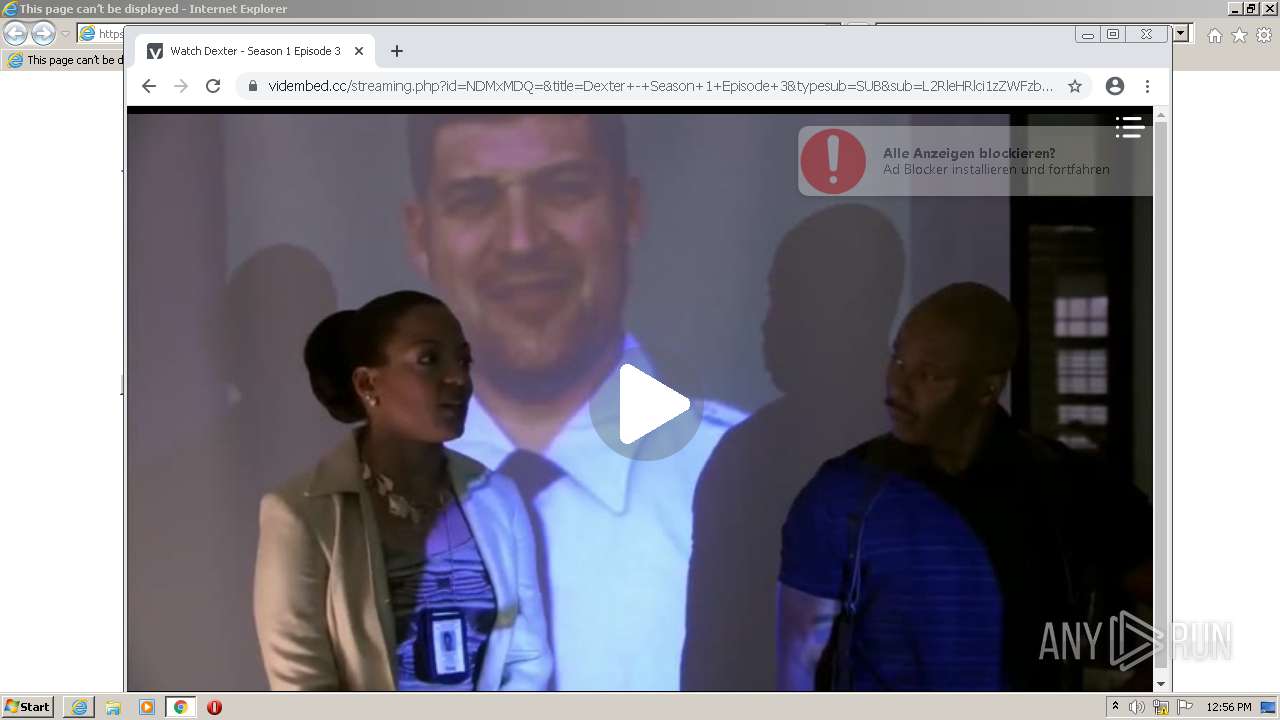Click Internet Explorer forward button
The image size is (1280, 720).
43,33
